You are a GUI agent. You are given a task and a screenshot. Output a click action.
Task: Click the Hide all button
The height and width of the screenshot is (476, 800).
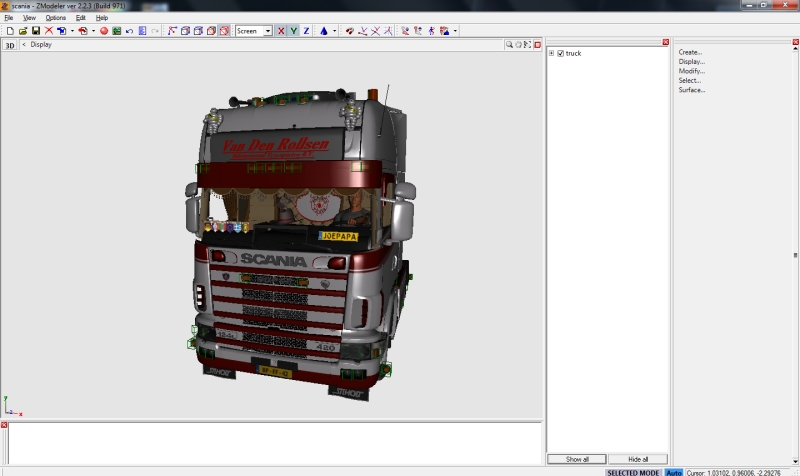click(637, 459)
